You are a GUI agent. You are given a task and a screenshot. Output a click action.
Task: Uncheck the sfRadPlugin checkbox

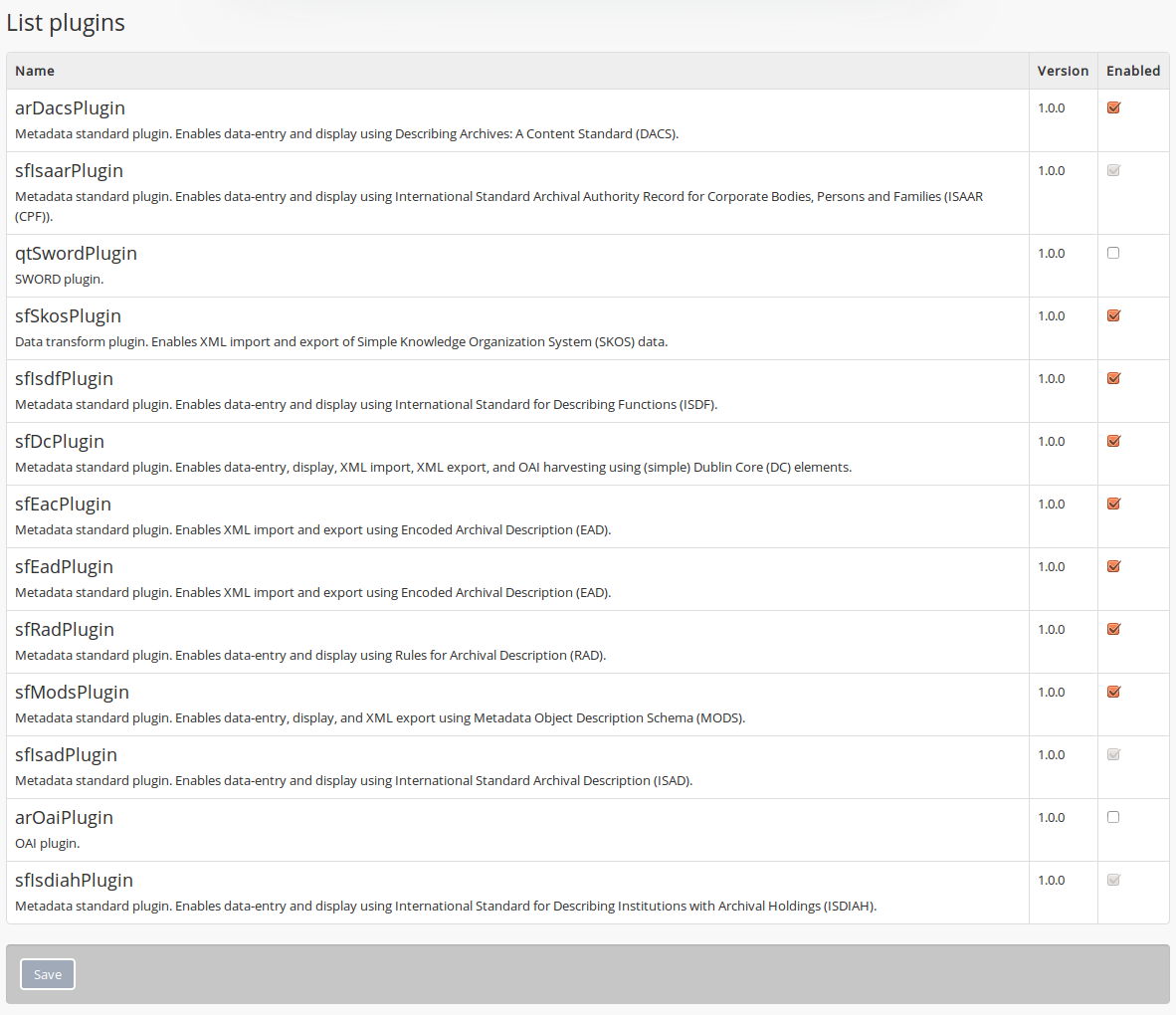[1113, 629]
